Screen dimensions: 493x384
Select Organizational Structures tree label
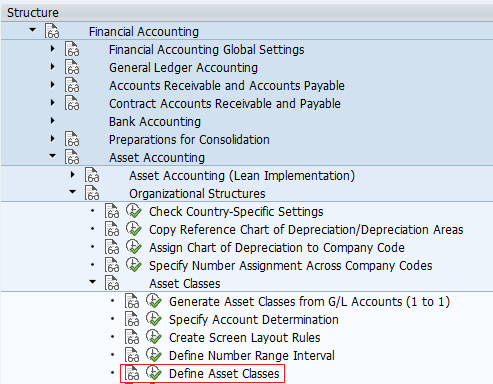[x=197, y=194]
